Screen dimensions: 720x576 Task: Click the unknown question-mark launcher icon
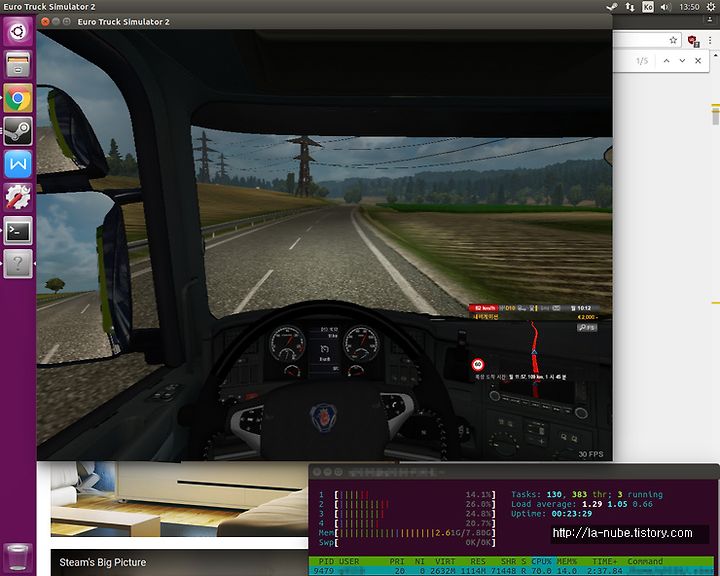18,264
